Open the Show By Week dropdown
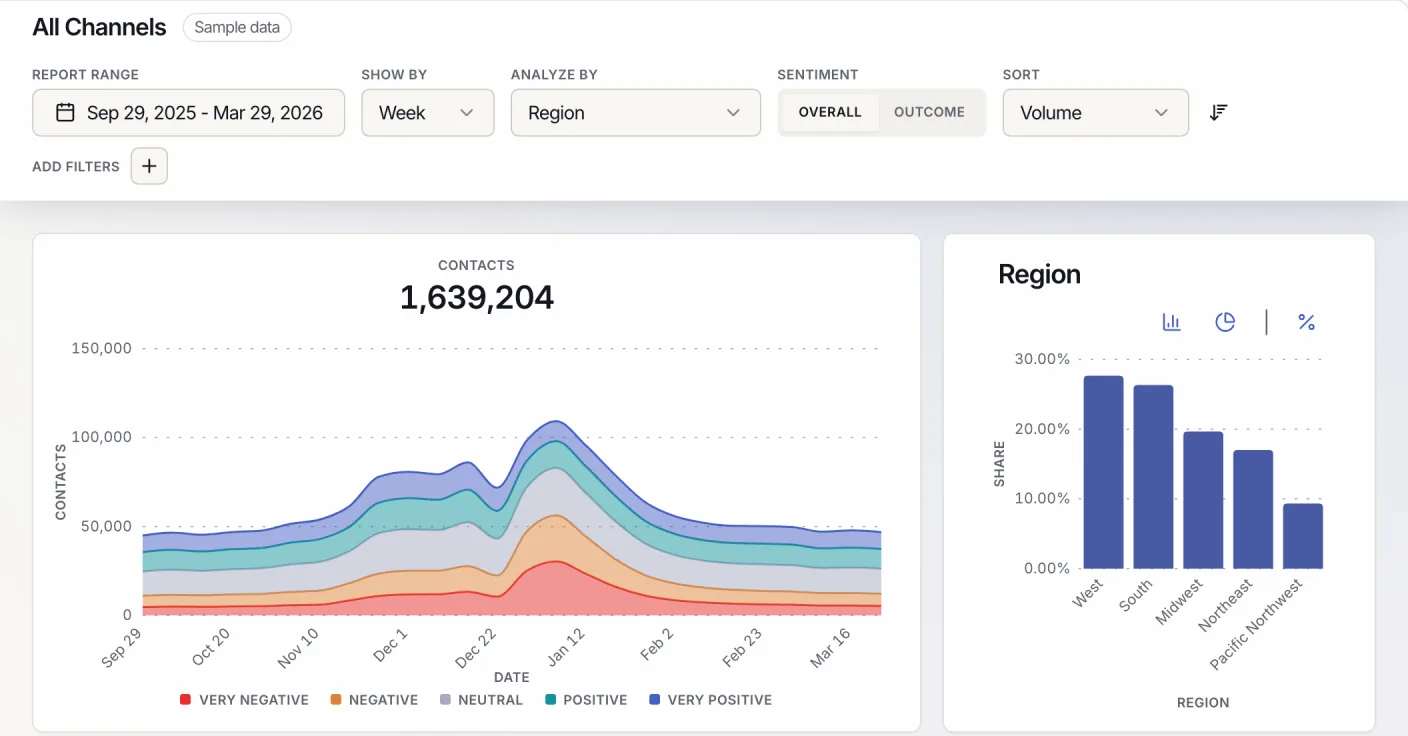 [x=427, y=113]
